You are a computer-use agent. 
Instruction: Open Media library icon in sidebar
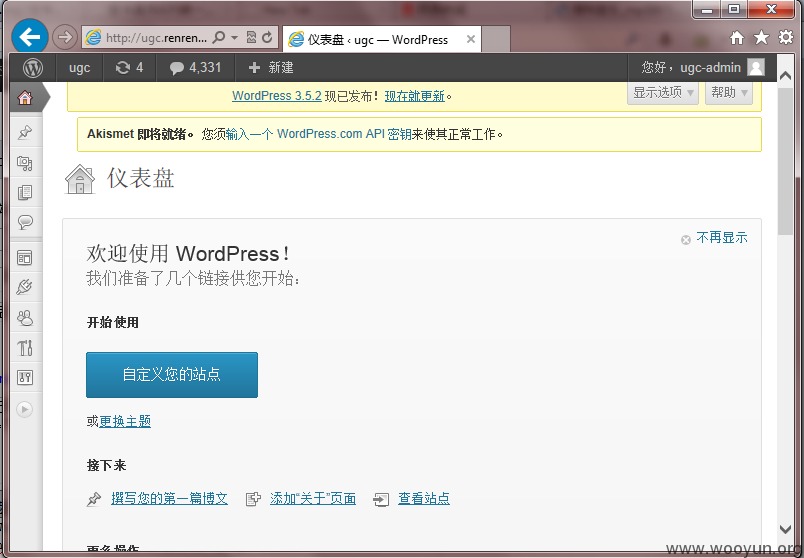point(25,163)
